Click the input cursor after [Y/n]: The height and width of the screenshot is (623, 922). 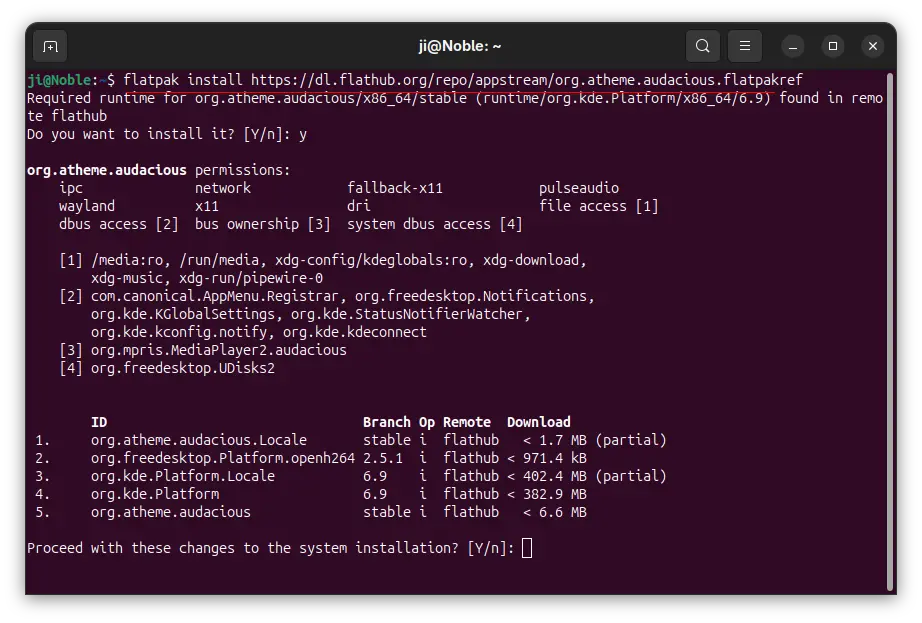[x=527, y=548]
